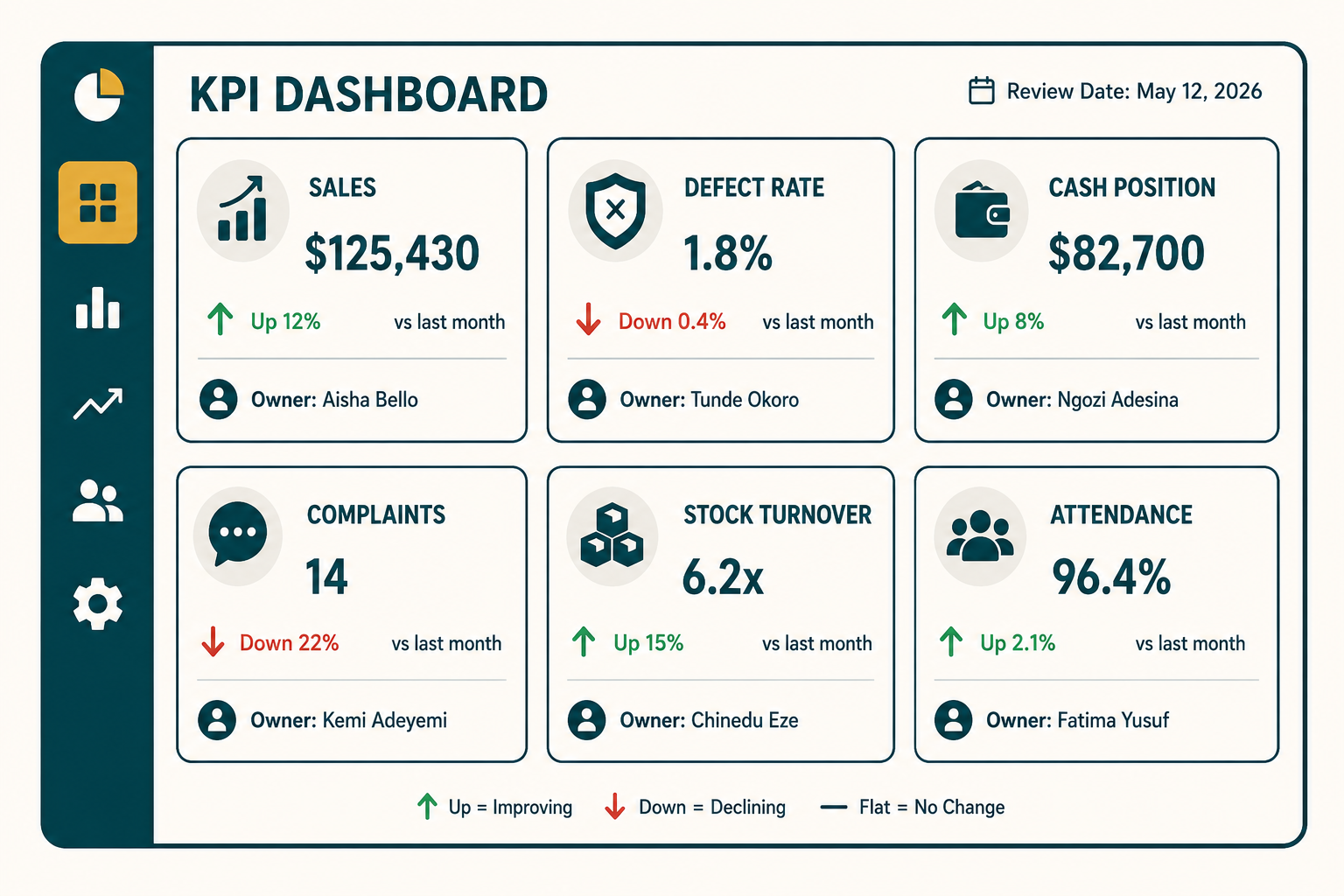Click the Review Date: May 12, 2026 text

(x=1134, y=91)
